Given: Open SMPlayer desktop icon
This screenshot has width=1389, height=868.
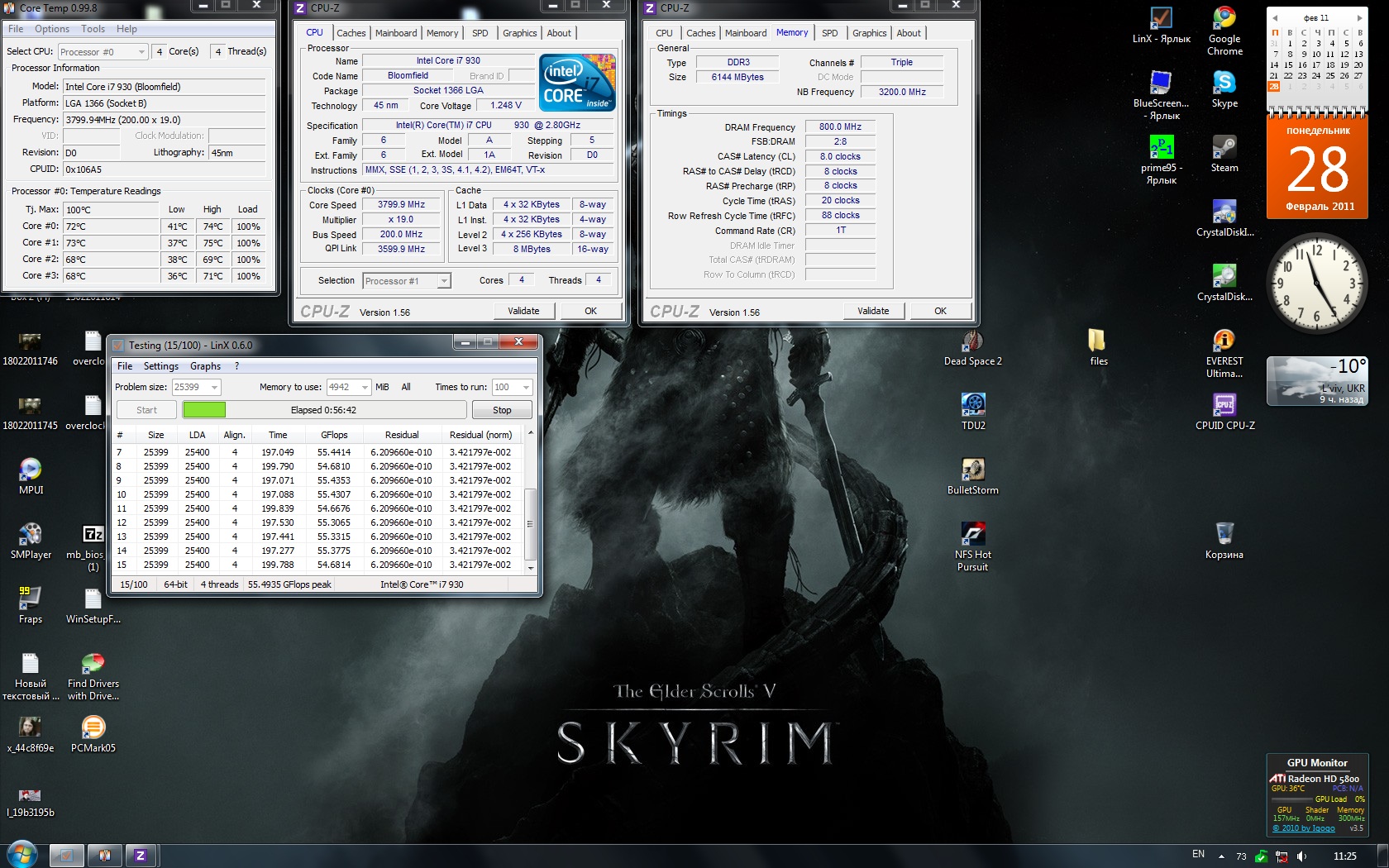Looking at the screenshot, I should (31, 541).
